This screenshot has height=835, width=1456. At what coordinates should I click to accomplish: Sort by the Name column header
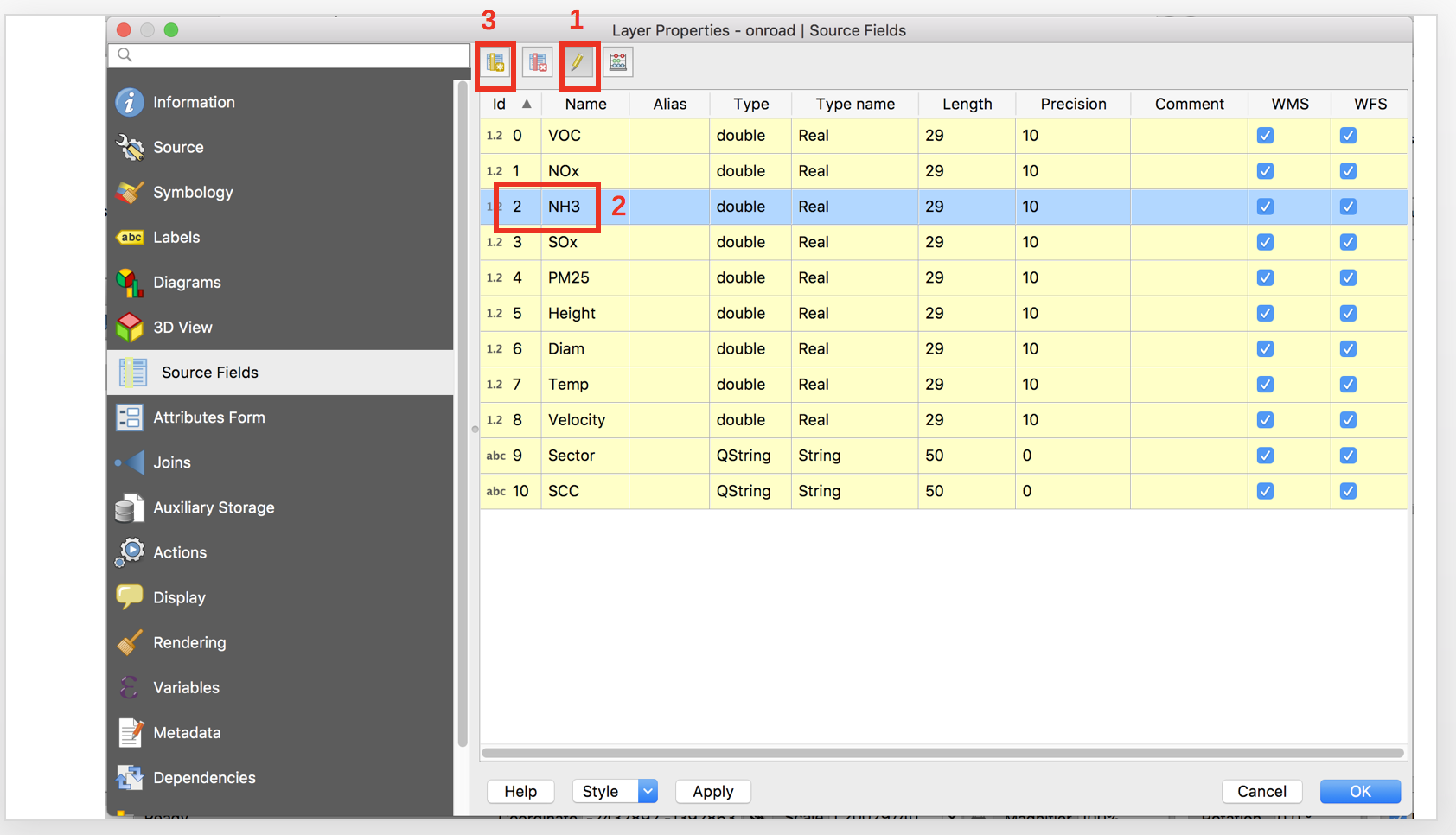click(x=585, y=104)
